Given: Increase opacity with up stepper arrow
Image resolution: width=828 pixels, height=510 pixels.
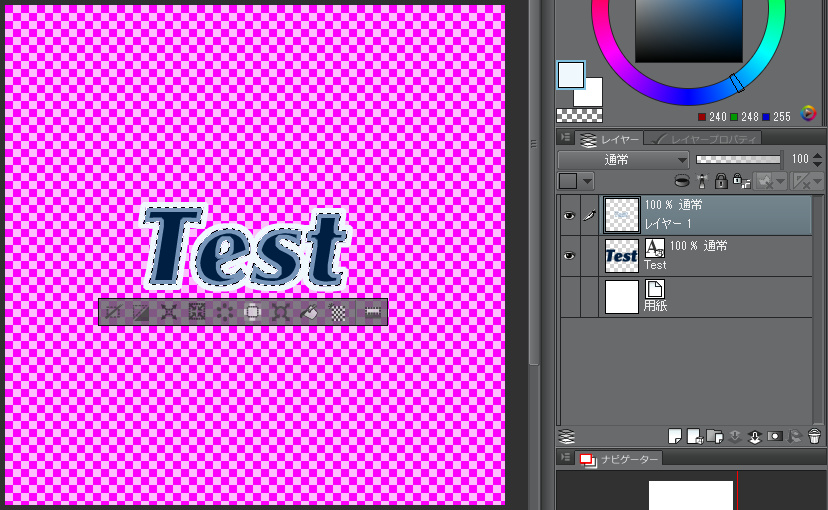Looking at the screenshot, I should click(x=817, y=155).
